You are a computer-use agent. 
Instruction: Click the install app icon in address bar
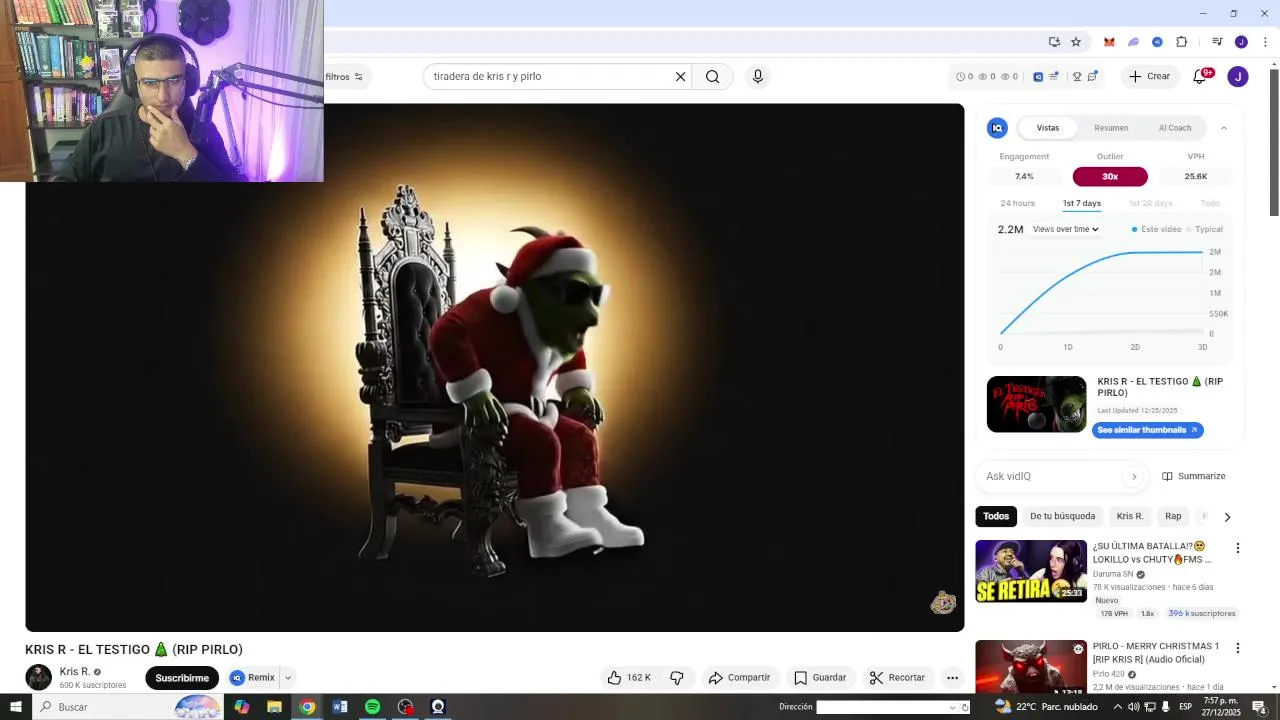(x=1054, y=42)
